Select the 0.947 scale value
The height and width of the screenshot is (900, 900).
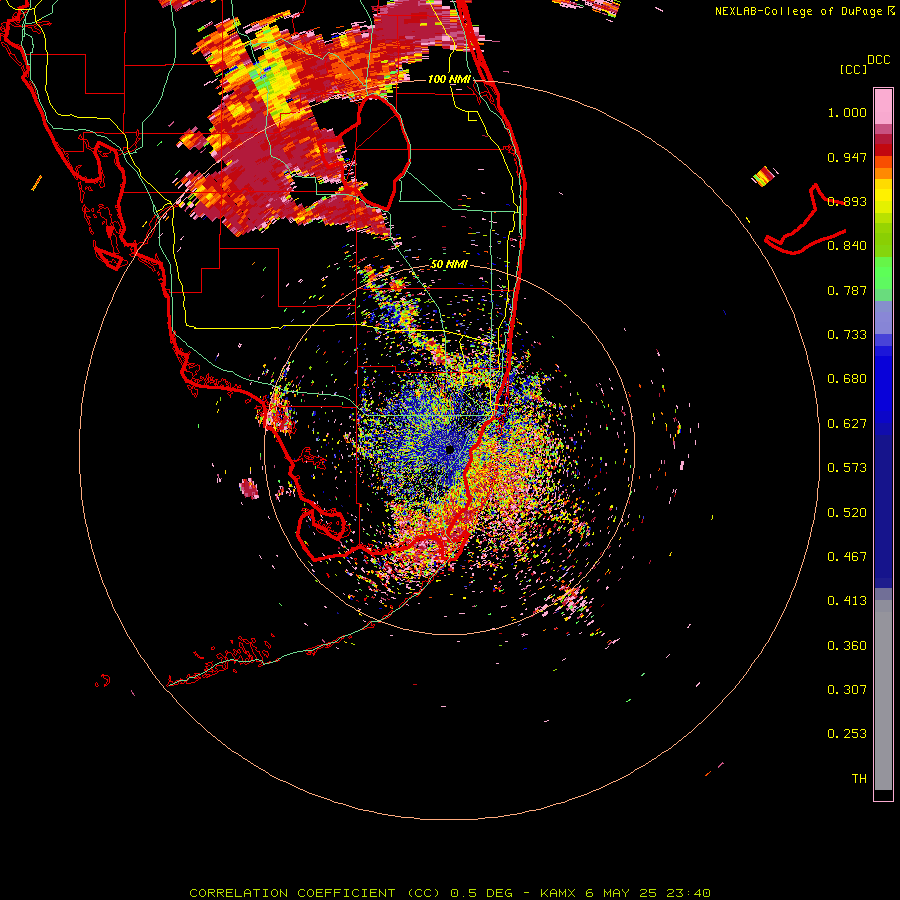(x=847, y=157)
